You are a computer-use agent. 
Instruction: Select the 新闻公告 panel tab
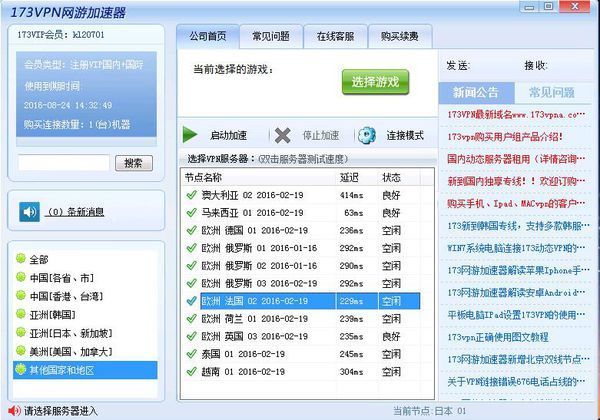coord(476,93)
